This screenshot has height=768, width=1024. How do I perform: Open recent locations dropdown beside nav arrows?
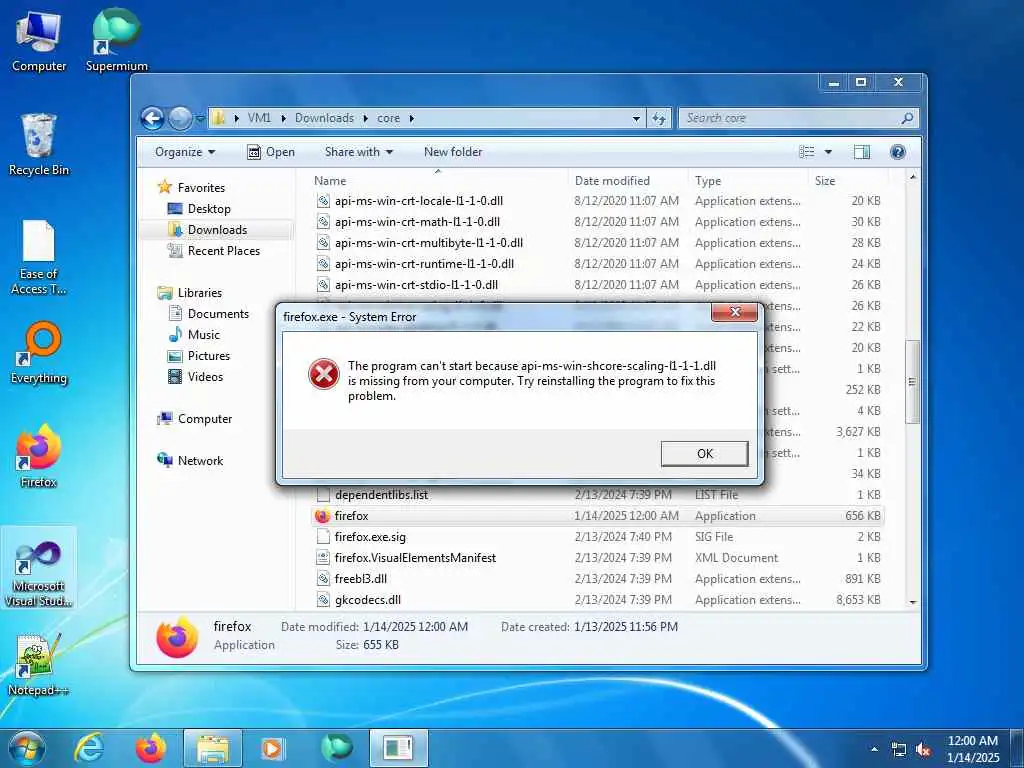click(199, 119)
